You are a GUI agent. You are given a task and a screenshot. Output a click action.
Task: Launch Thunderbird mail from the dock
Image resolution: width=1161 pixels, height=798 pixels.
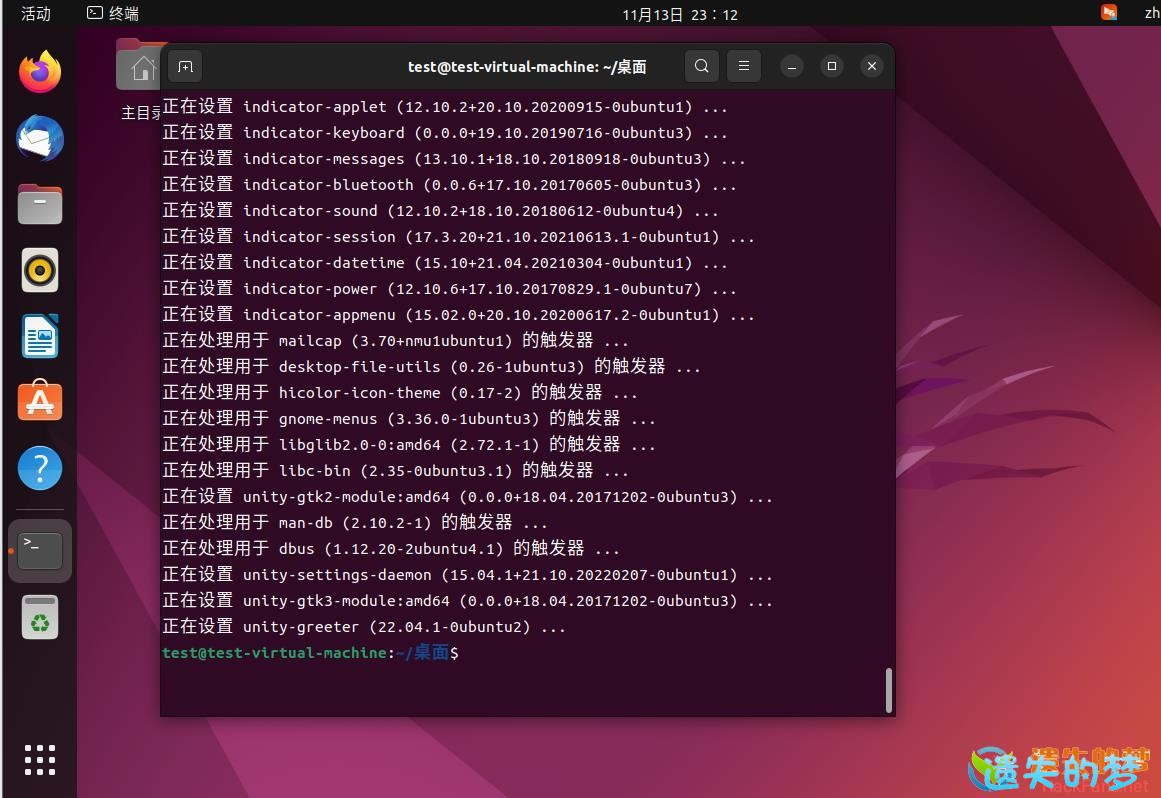pos(40,138)
